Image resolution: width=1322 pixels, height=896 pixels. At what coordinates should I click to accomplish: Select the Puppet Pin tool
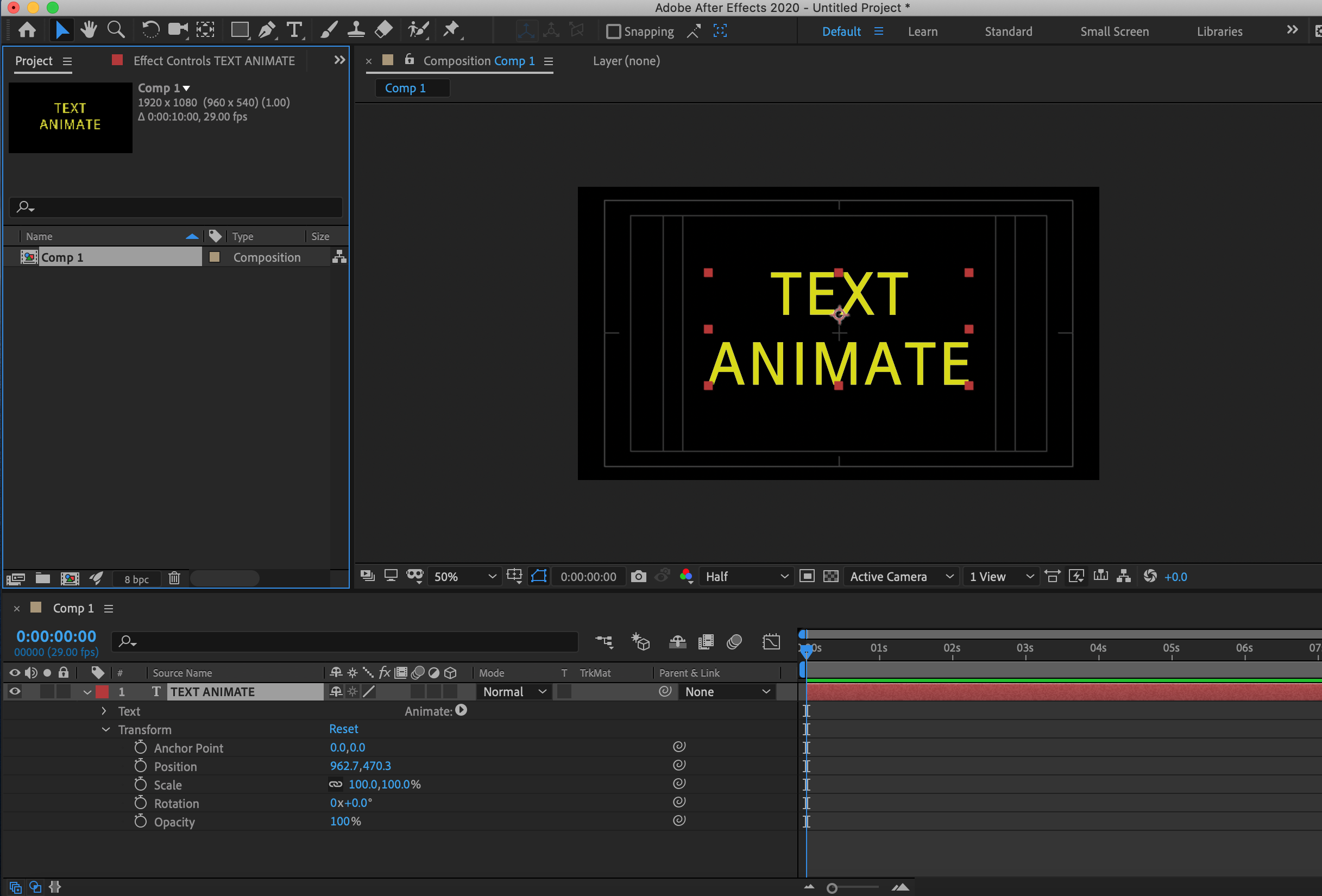[452, 29]
